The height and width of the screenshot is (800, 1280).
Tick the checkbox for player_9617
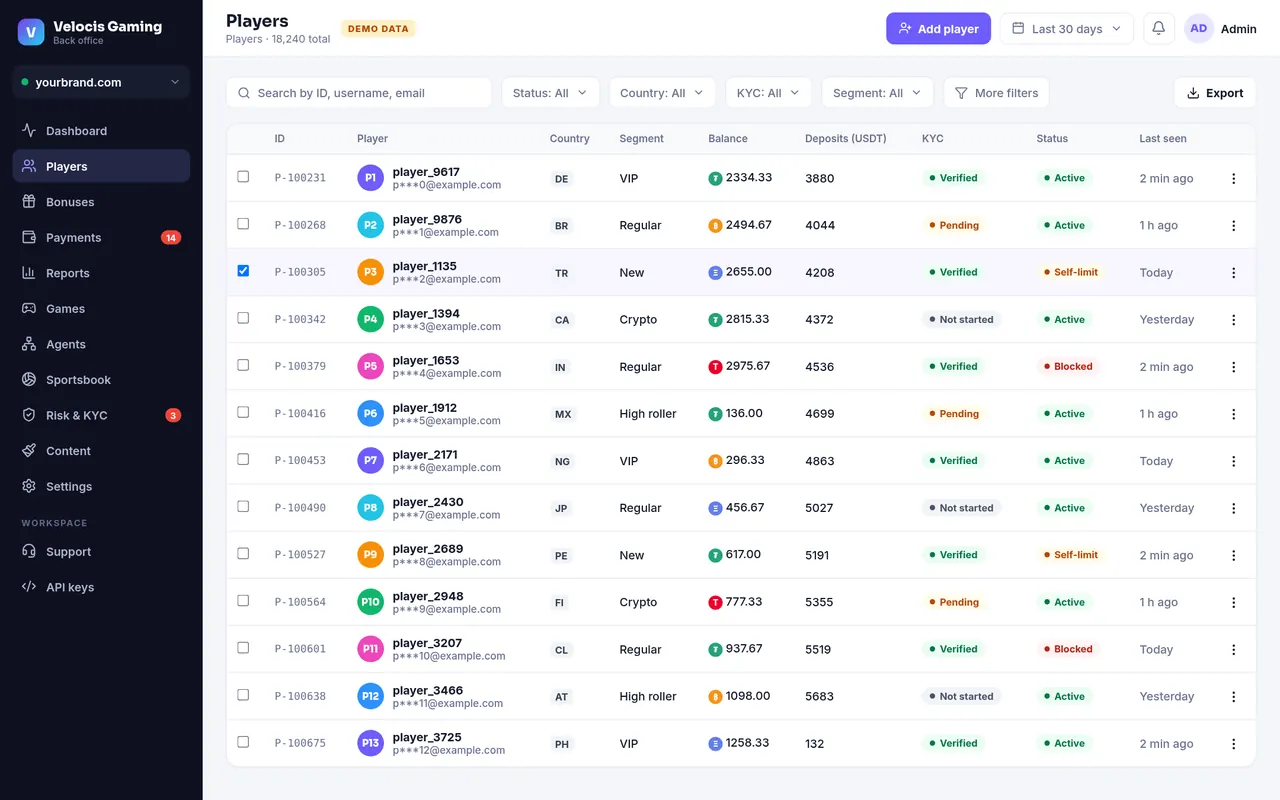click(x=243, y=176)
